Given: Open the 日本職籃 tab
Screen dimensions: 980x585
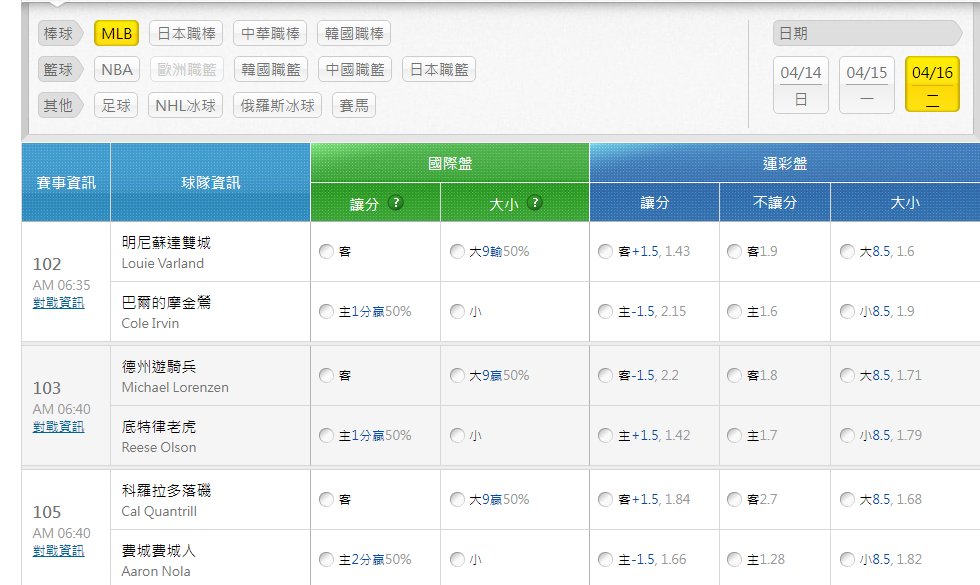Looking at the screenshot, I should pyautogui.click(x=439, y=69).
